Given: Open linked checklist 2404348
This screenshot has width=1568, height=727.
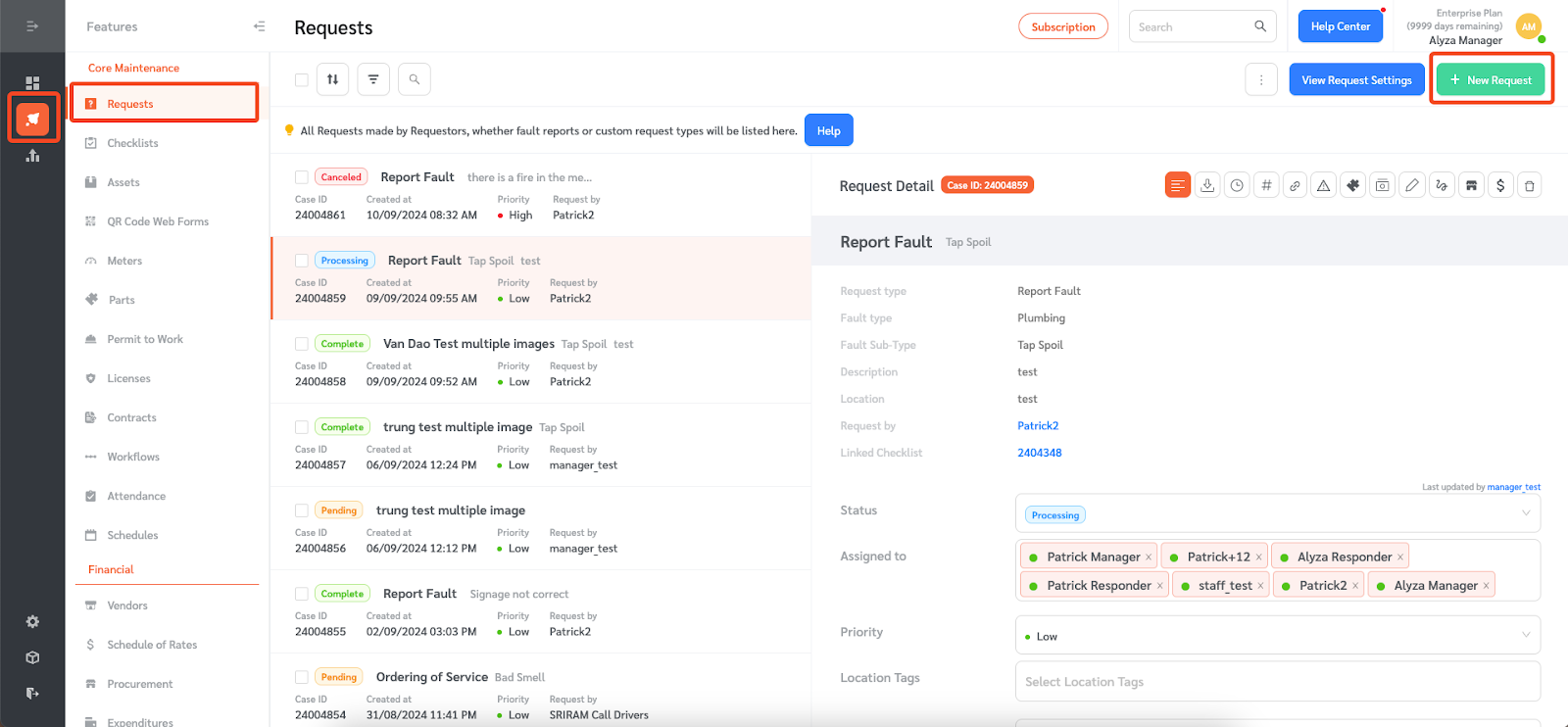Looking at the screenshot, I should point(1039,453).
